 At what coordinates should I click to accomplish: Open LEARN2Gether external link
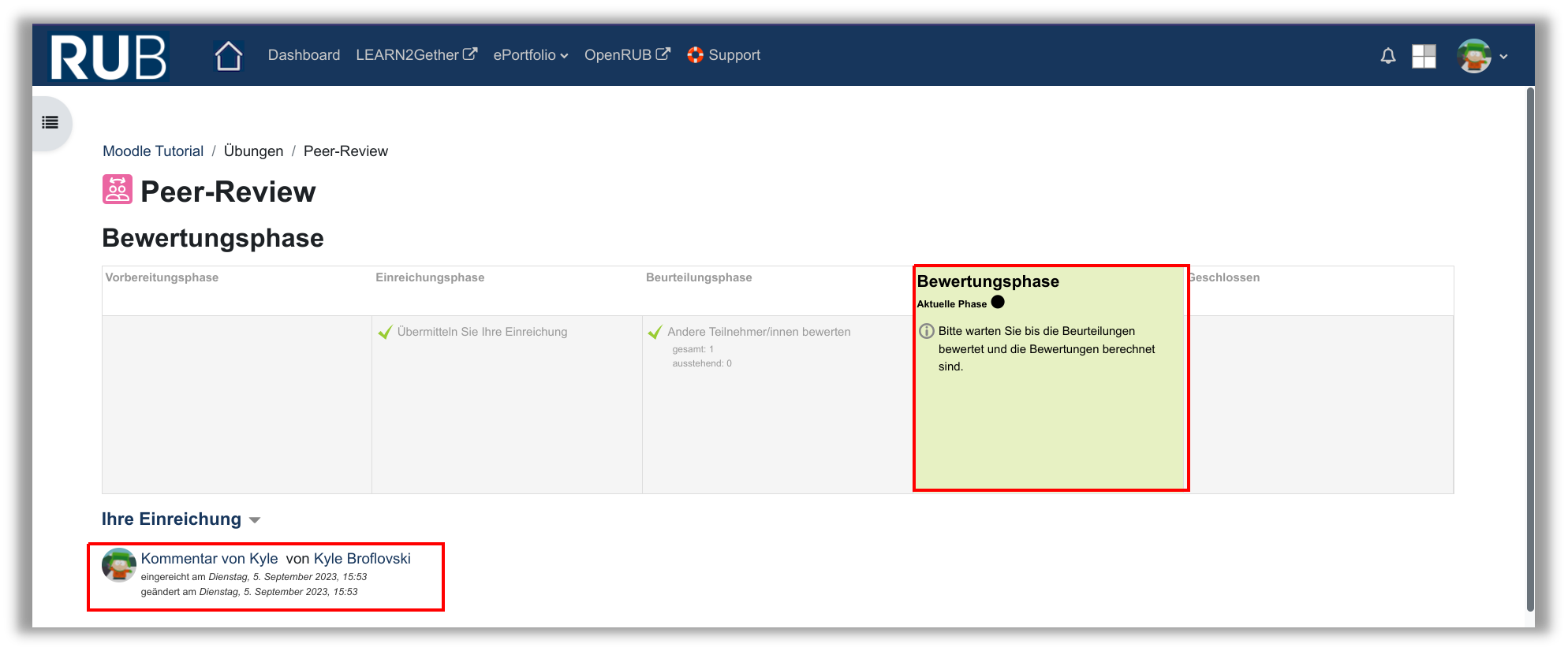(416, 55)
